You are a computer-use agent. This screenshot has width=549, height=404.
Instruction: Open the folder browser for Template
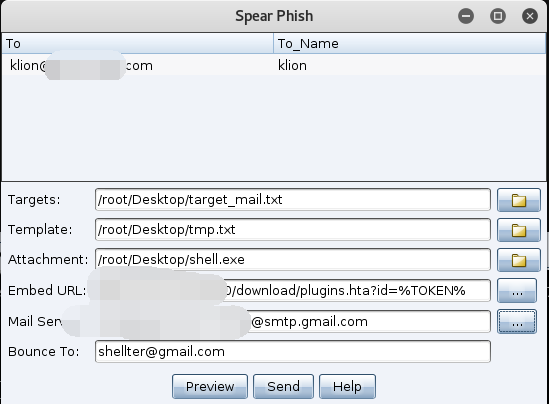[519, 230]
